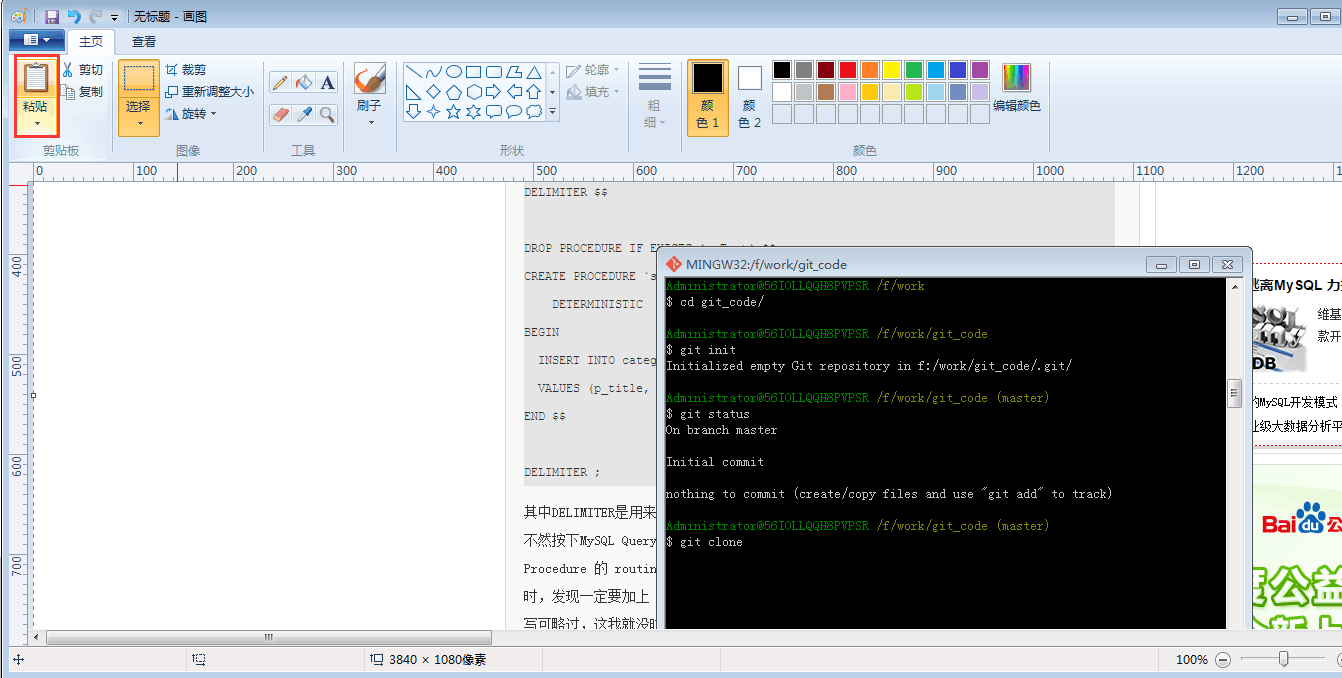Viewport: 1342px width, 678px height.
Task: Open the 旋转 (Rotate) dropdown
Action: coord(191,114)
